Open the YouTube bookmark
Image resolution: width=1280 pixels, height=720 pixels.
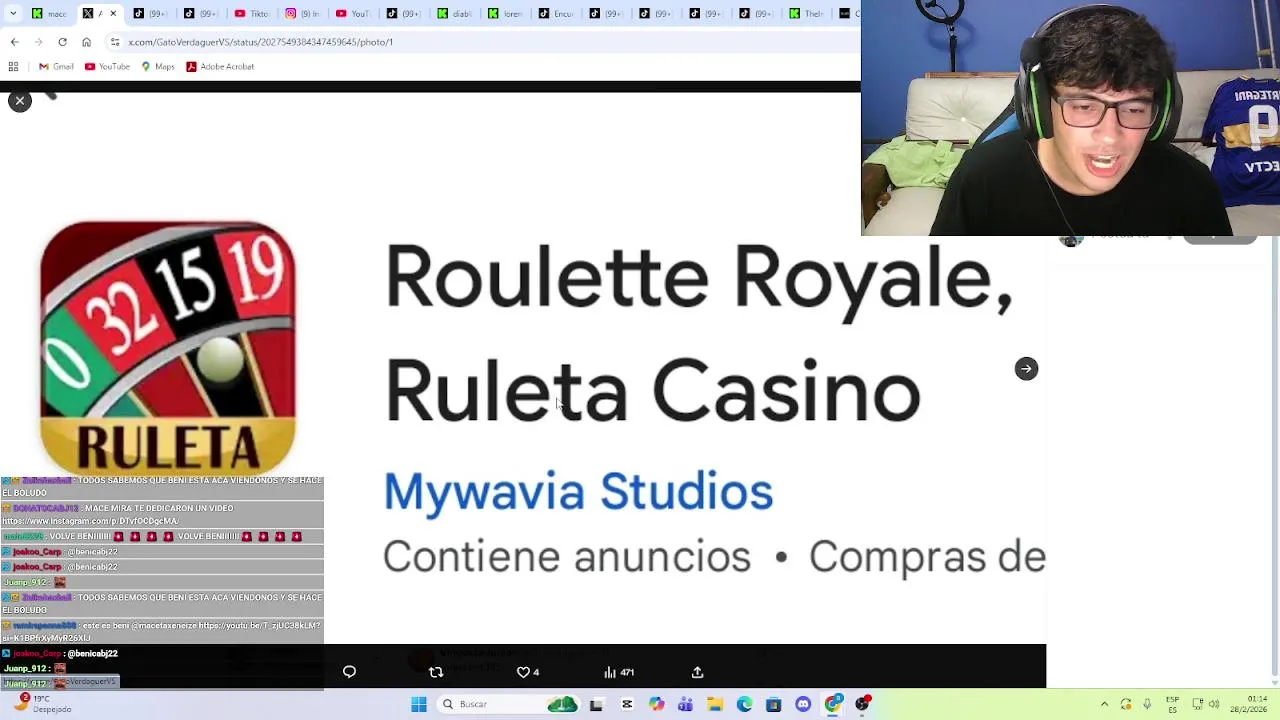point(107,66)
